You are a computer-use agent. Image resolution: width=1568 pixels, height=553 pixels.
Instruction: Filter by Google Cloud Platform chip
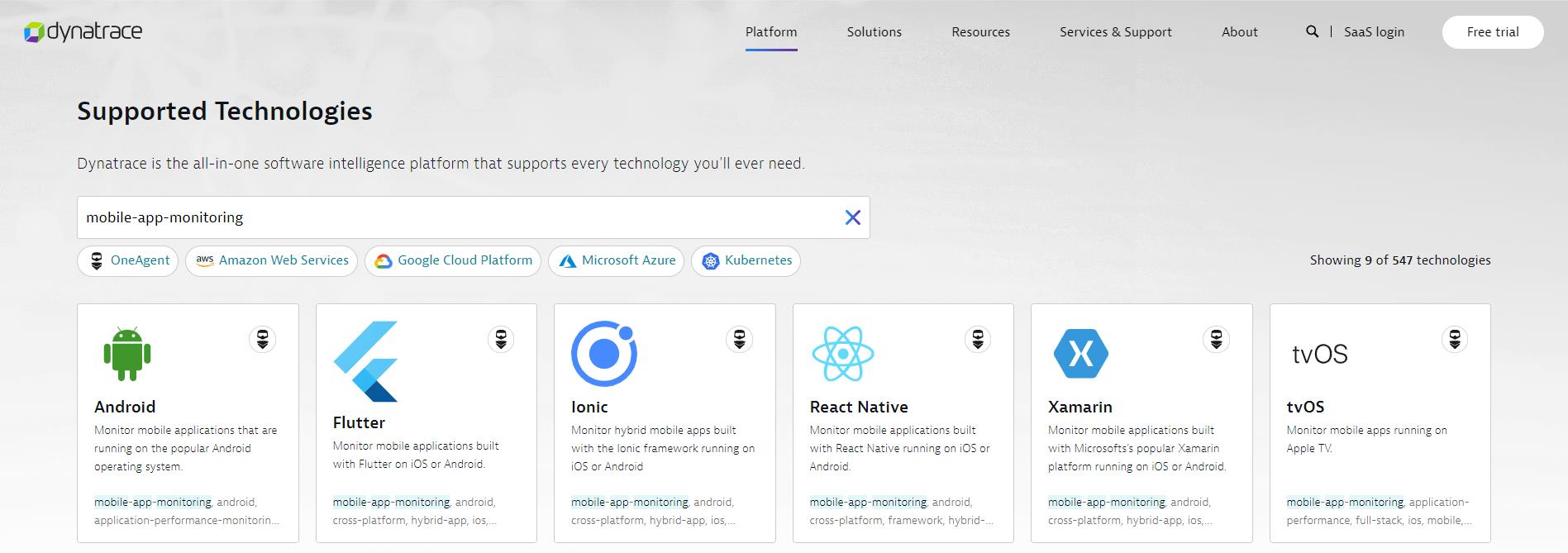pyautogui.click(x=453, y=260)
